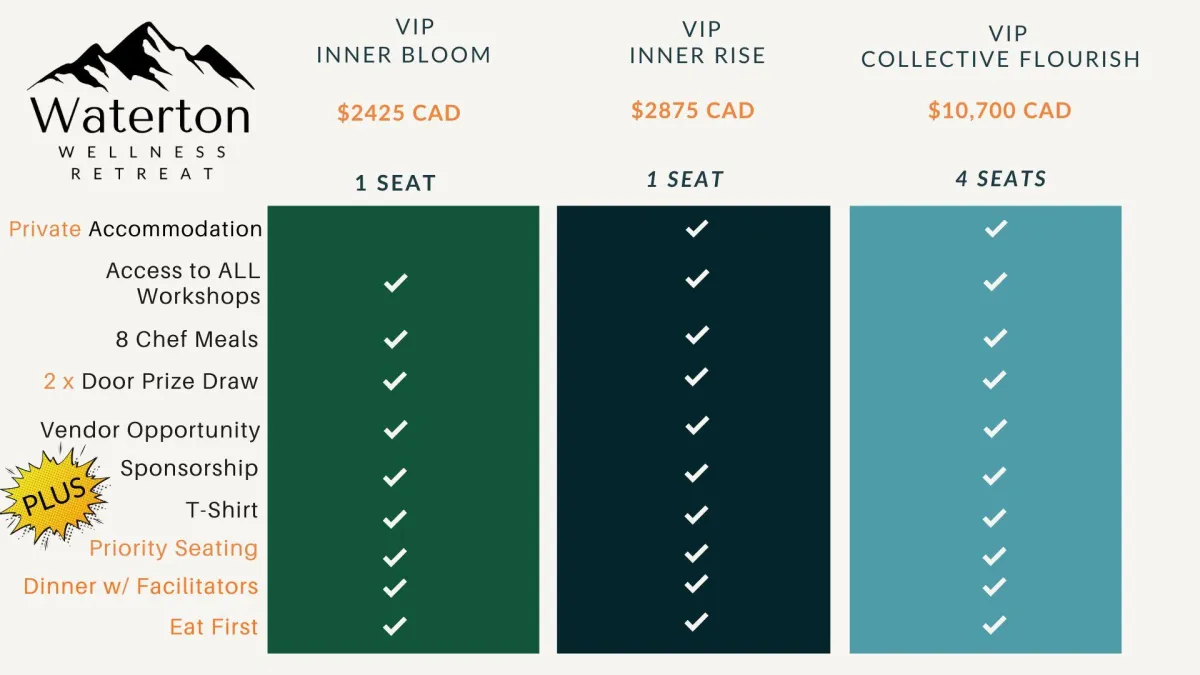Click the $10,700 CAD price
This screenshot has width=1200, height=675.
click(999, 110)
